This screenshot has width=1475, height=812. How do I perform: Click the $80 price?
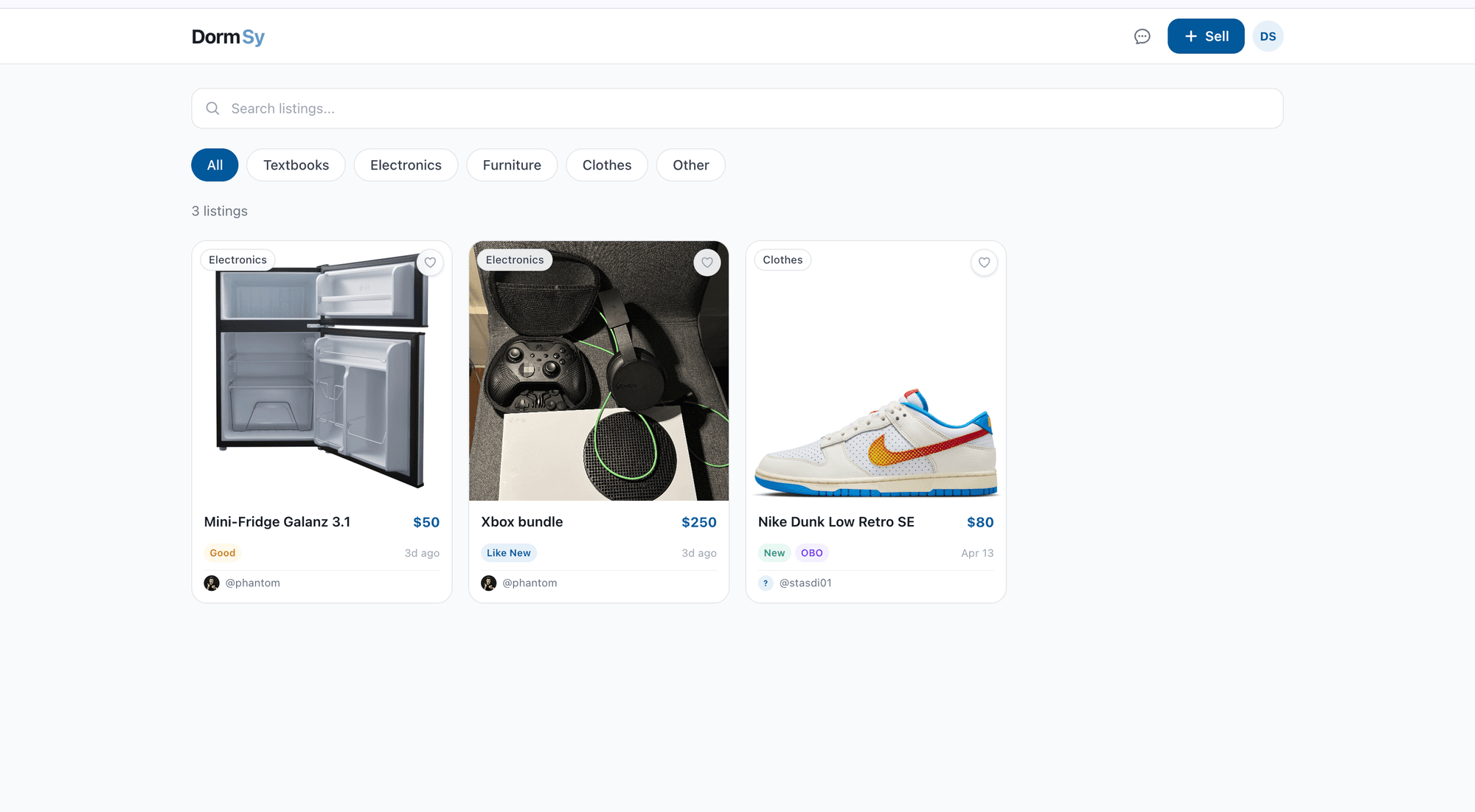[980, 522]
